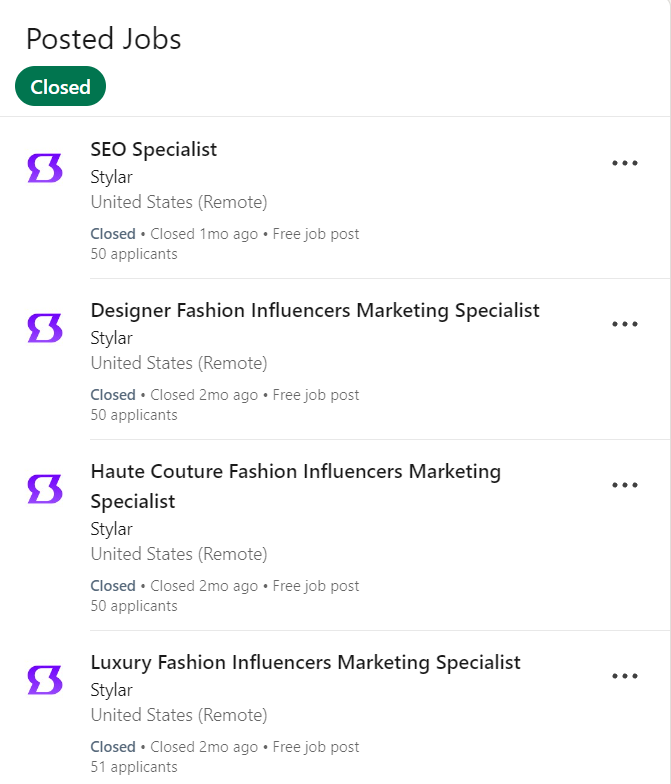Click Stylar logo next to Luxury Fashion job
The width and height of the screenshot is (671, 784).
click(45, 680)
